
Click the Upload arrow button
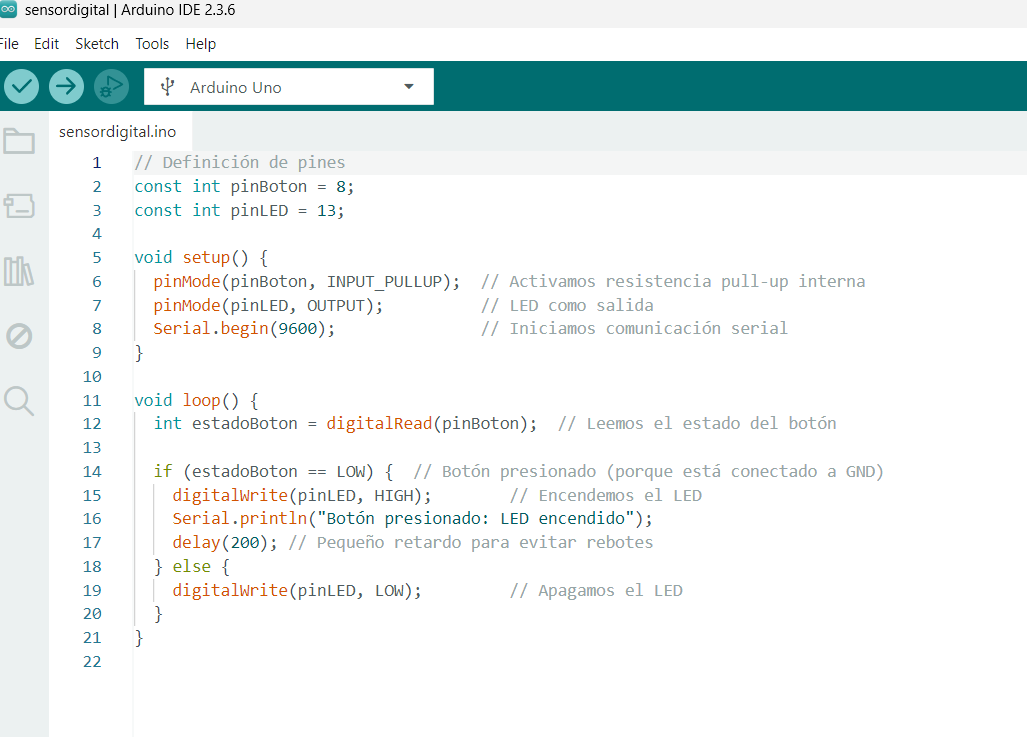[x=67, y=87]
